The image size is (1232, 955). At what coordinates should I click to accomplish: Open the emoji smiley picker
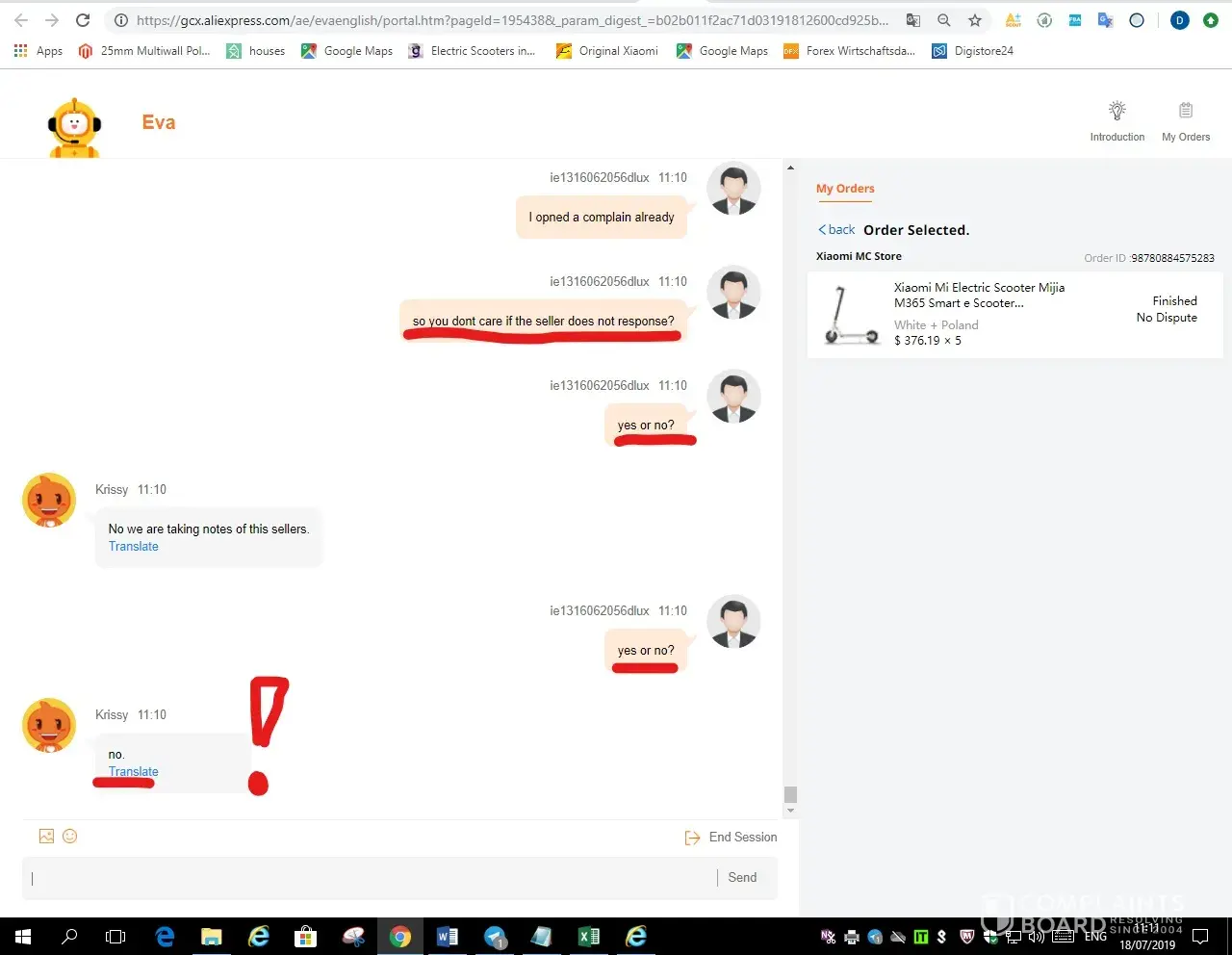[x=69, y=837]
